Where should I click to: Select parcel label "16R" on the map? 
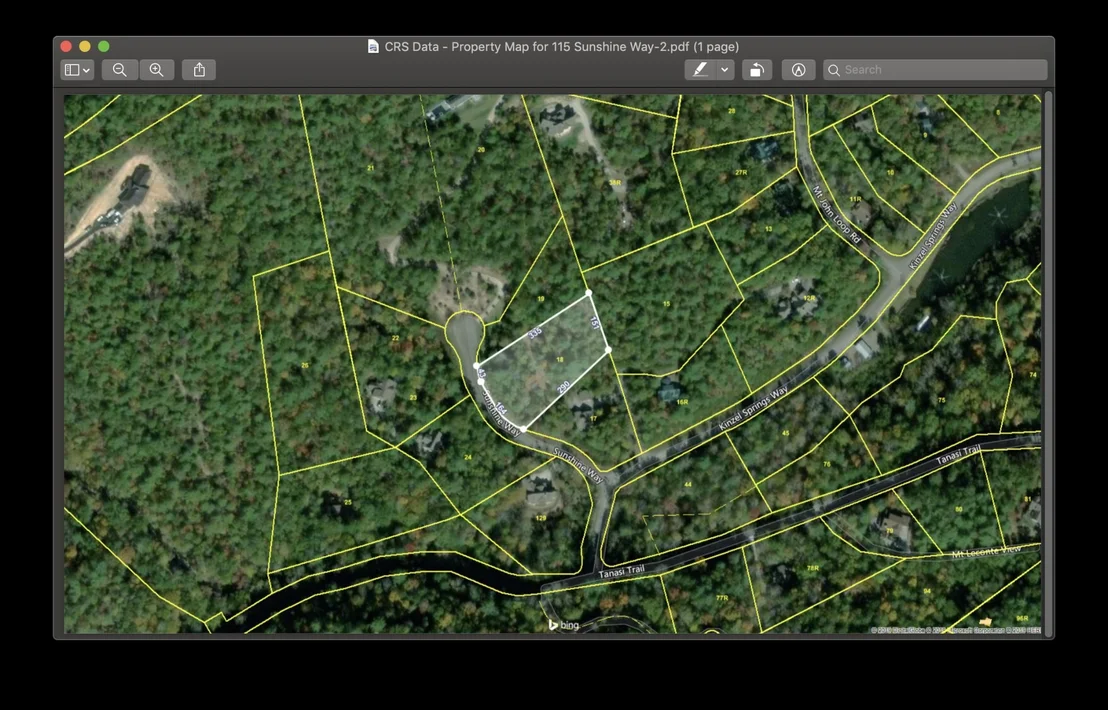click(x=682, y=402)
